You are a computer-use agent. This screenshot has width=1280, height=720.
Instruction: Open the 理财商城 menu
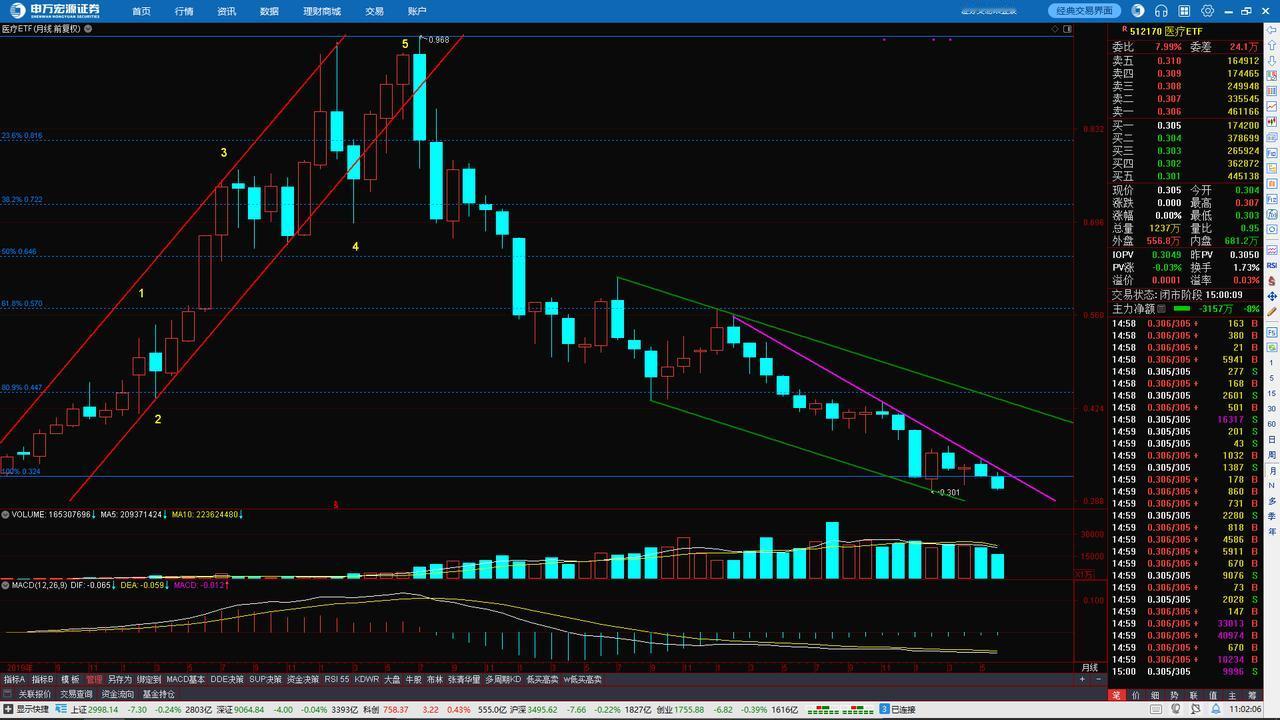[322, 11]
